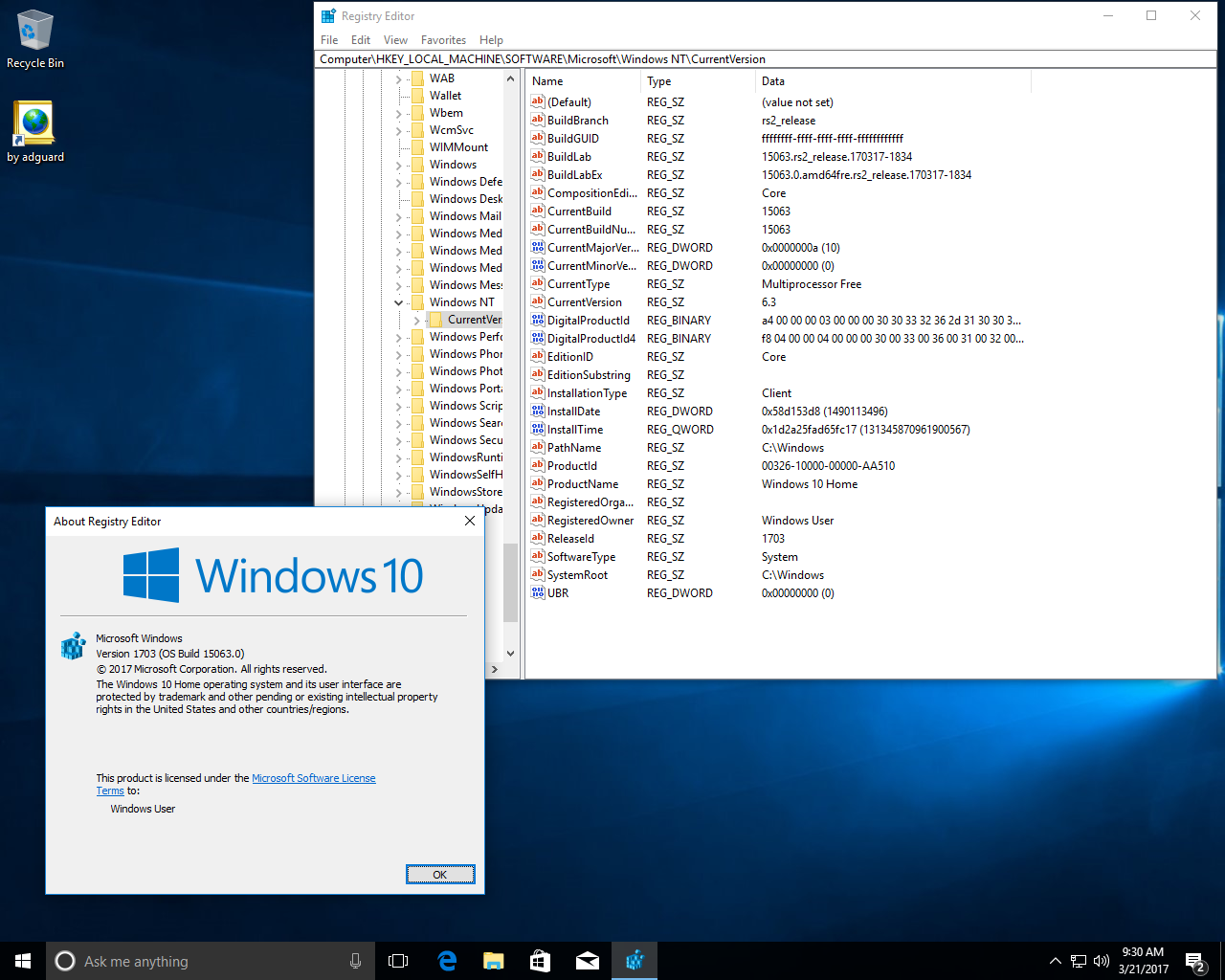Viewport: 1225px width, 980px height.
Task: Expand the WindowsRuntime tree node
Action: tap(399, 457)
